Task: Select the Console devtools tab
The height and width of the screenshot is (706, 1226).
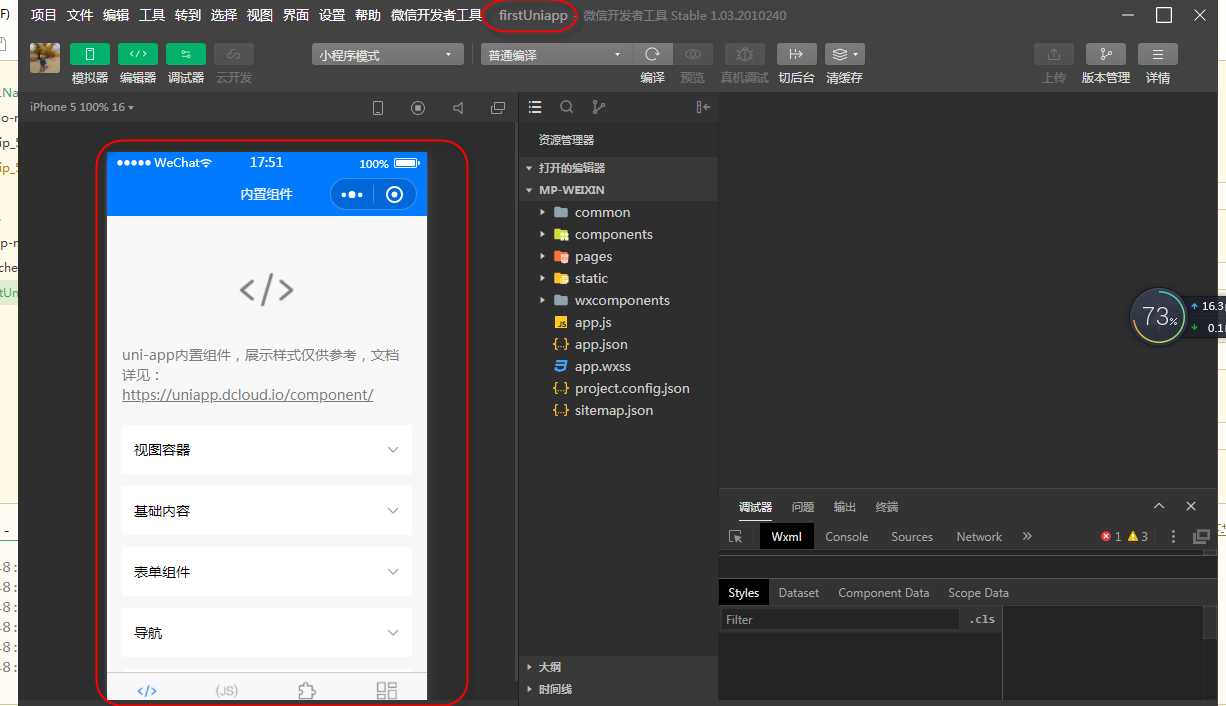Action: [846, 537]
